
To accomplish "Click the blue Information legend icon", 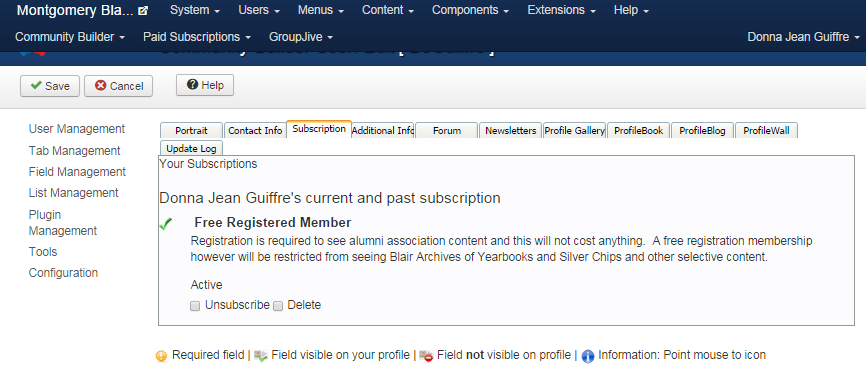I will coord(588,356).
